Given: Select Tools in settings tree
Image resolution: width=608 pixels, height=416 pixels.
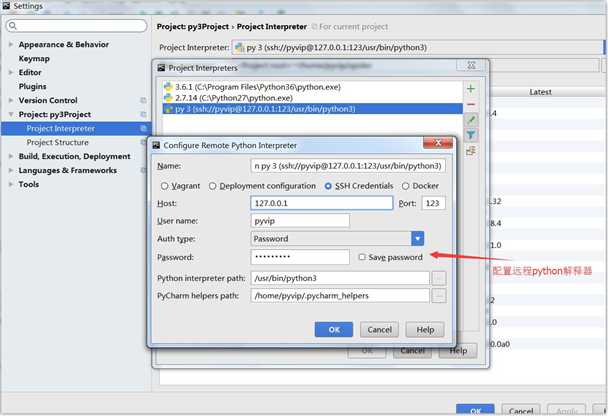Looking at the screenshot, I should click(29, 184).
